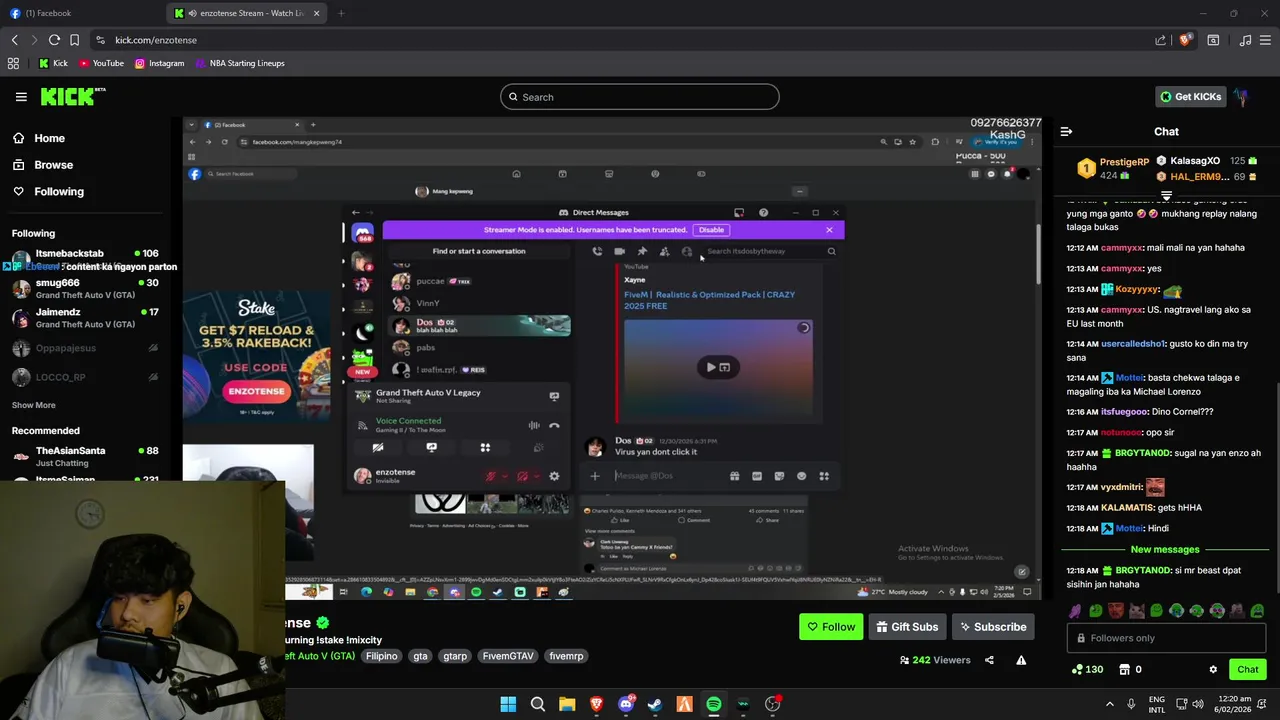This screenshot has height=720, width=1280.
Task: Disconnect from Discord voice channel
Action: point(554,426)
